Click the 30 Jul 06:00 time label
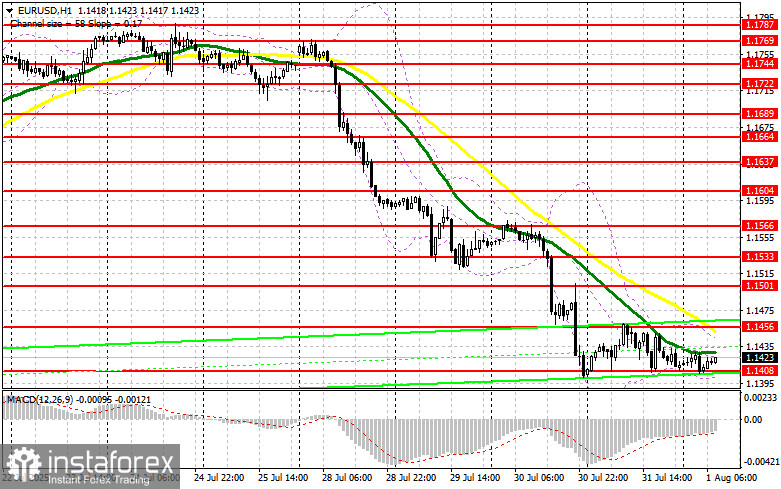 (539, 478)
